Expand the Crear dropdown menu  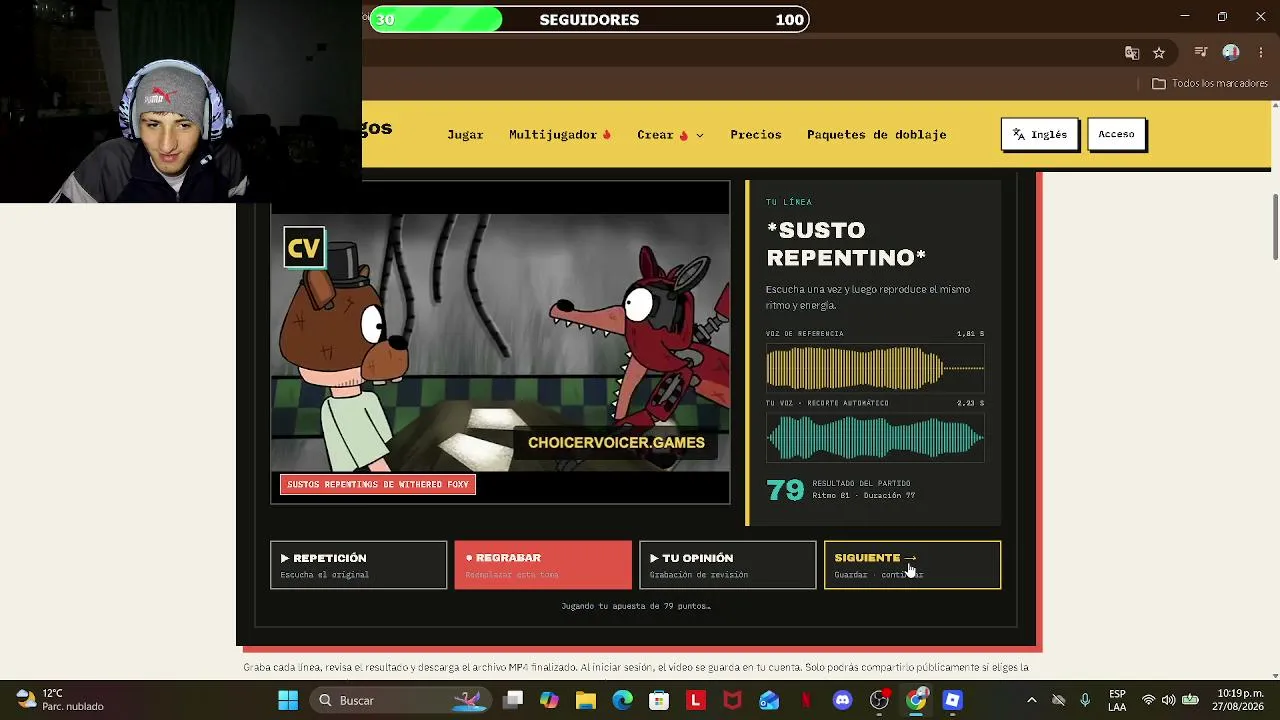click(x=670, y=135)
